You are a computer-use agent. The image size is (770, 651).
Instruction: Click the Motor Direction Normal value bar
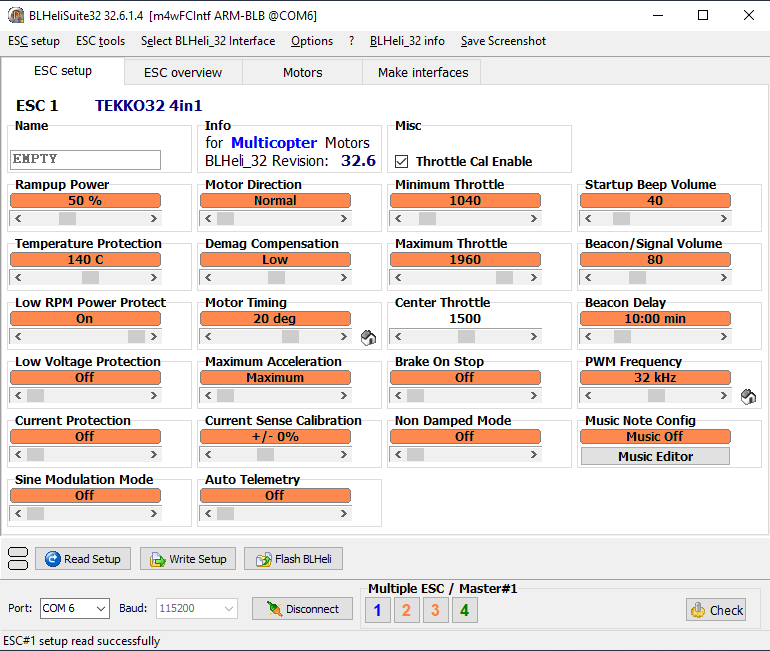click(x=275, y=200)
